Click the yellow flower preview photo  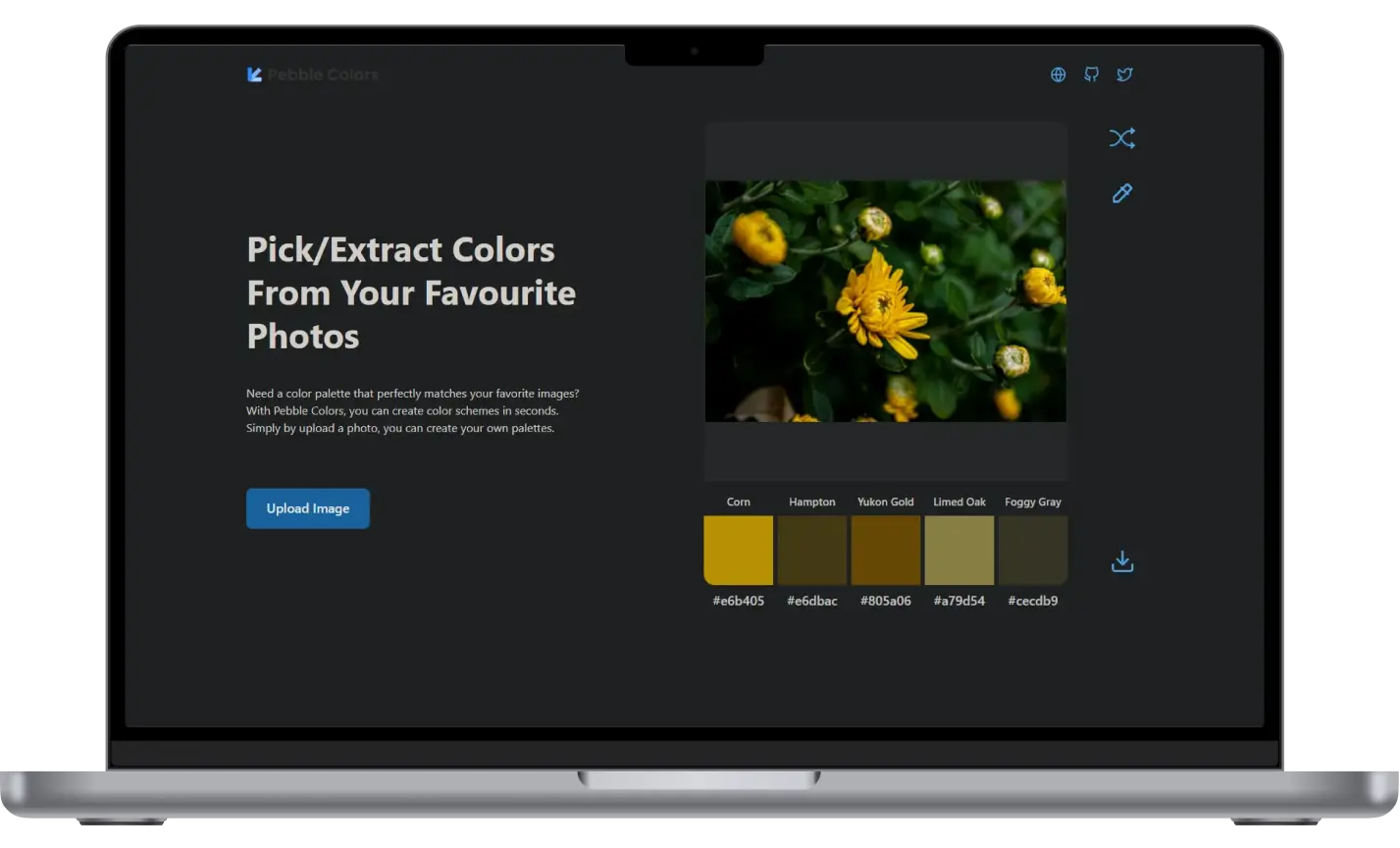pos(885,300)
